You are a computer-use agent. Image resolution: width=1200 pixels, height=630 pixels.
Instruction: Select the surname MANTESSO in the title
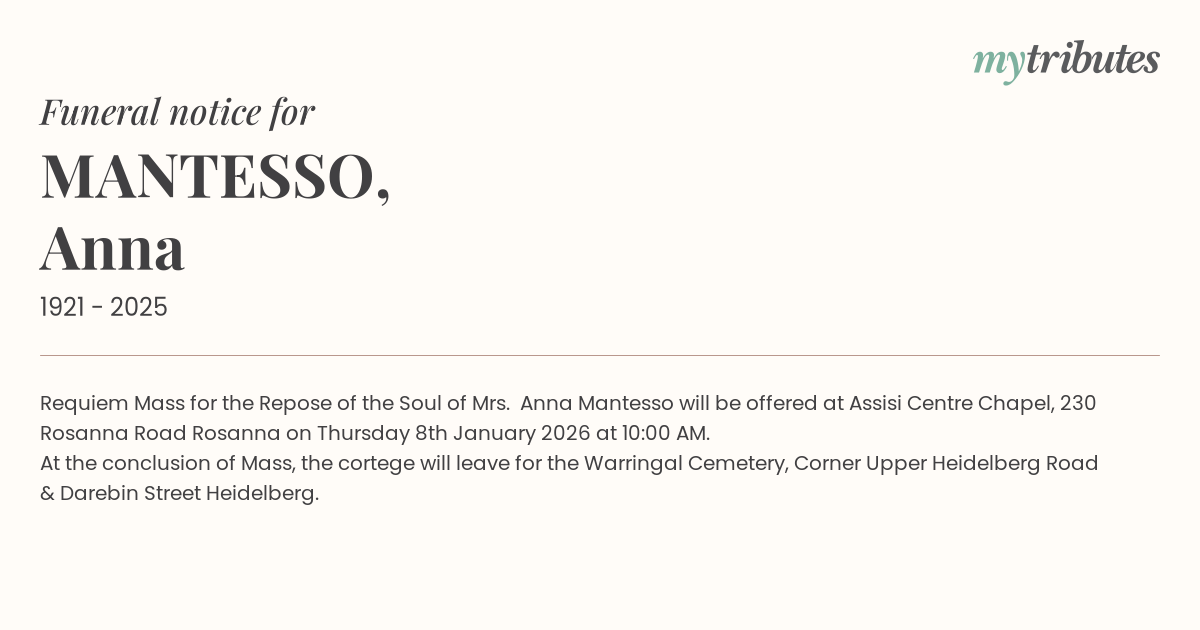(207, 176)
